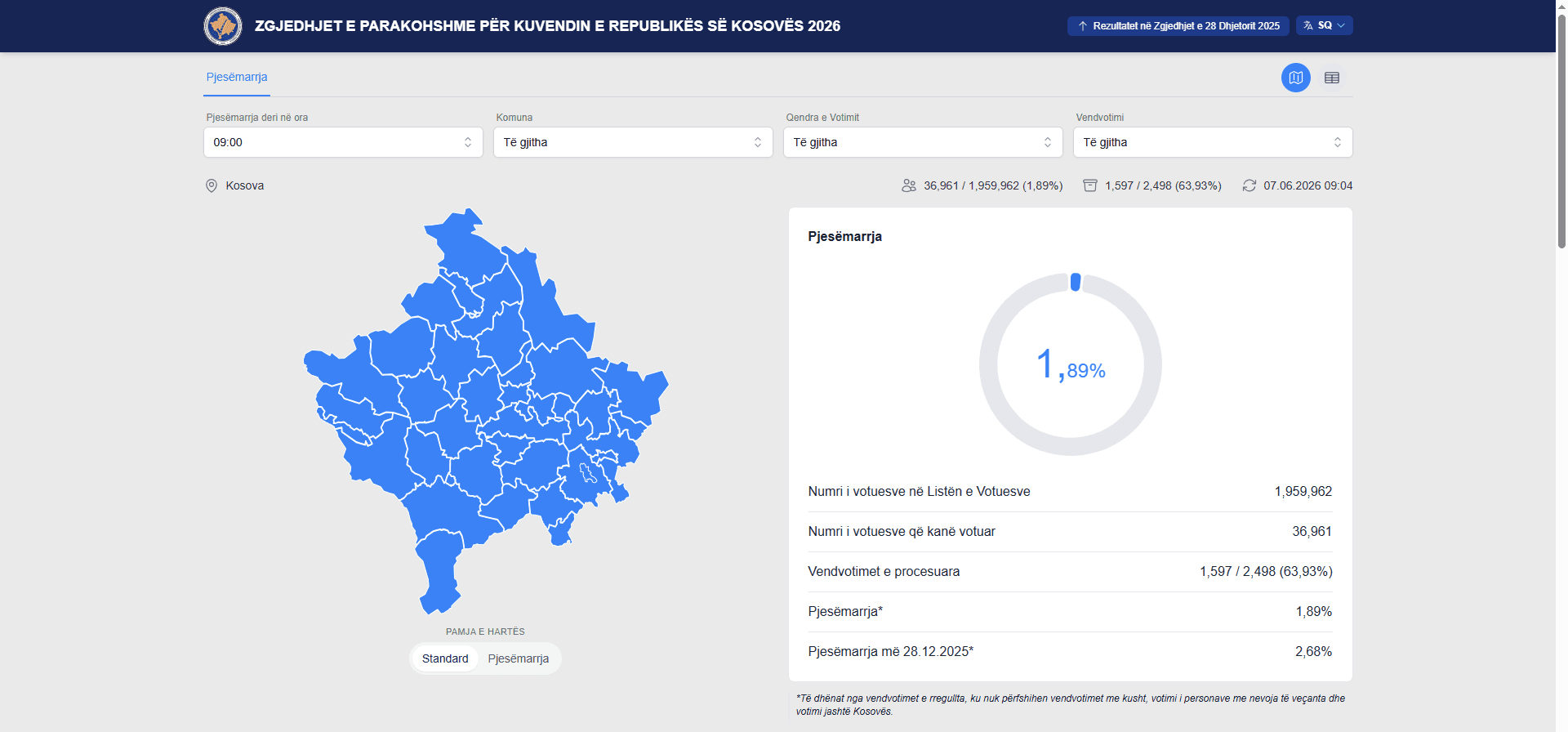Select Pjesëmarrja map view toggle
Screen dimensions: 1568x732
click(519, 658)
